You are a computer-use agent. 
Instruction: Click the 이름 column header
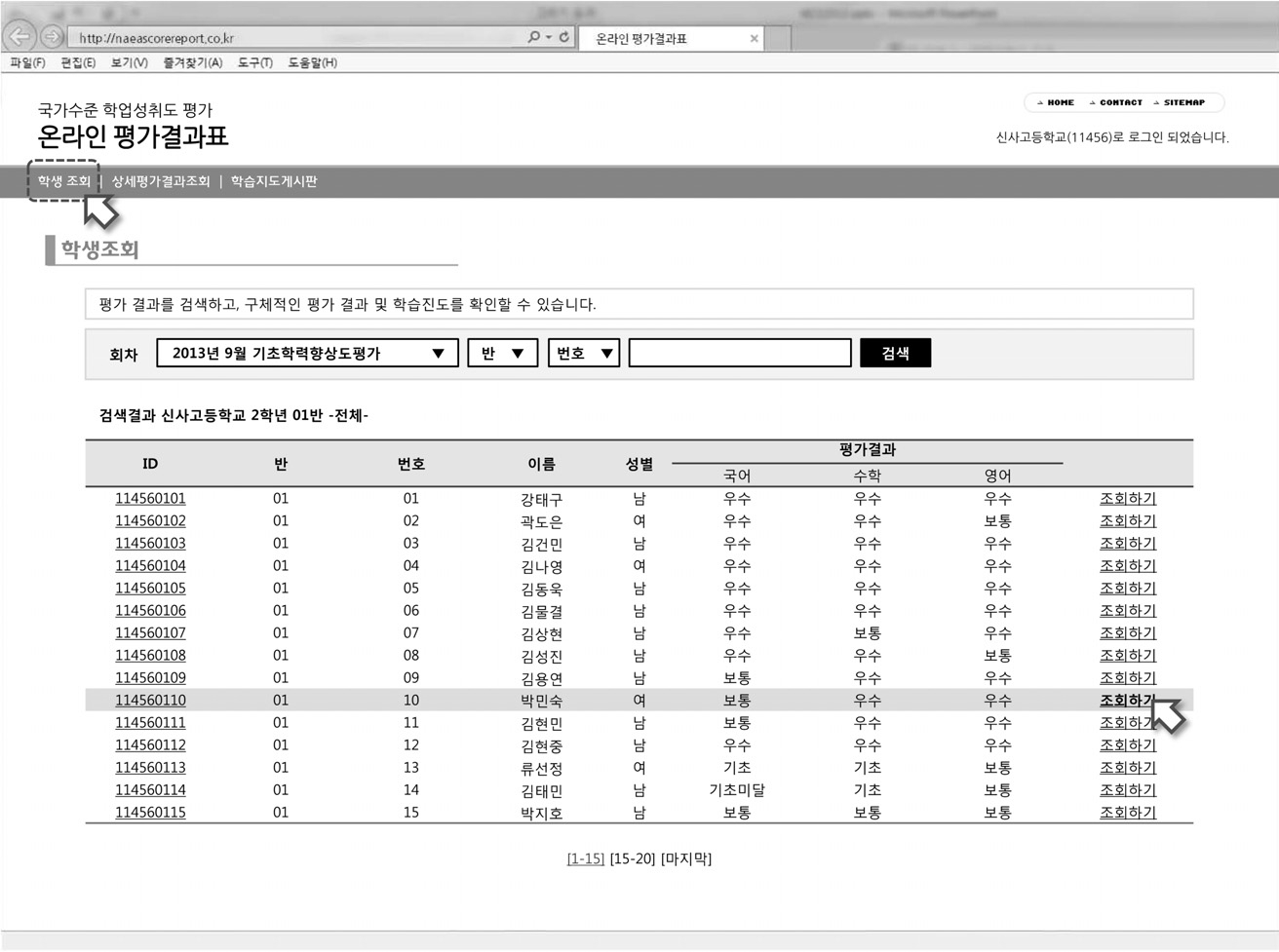coord(541,464)
